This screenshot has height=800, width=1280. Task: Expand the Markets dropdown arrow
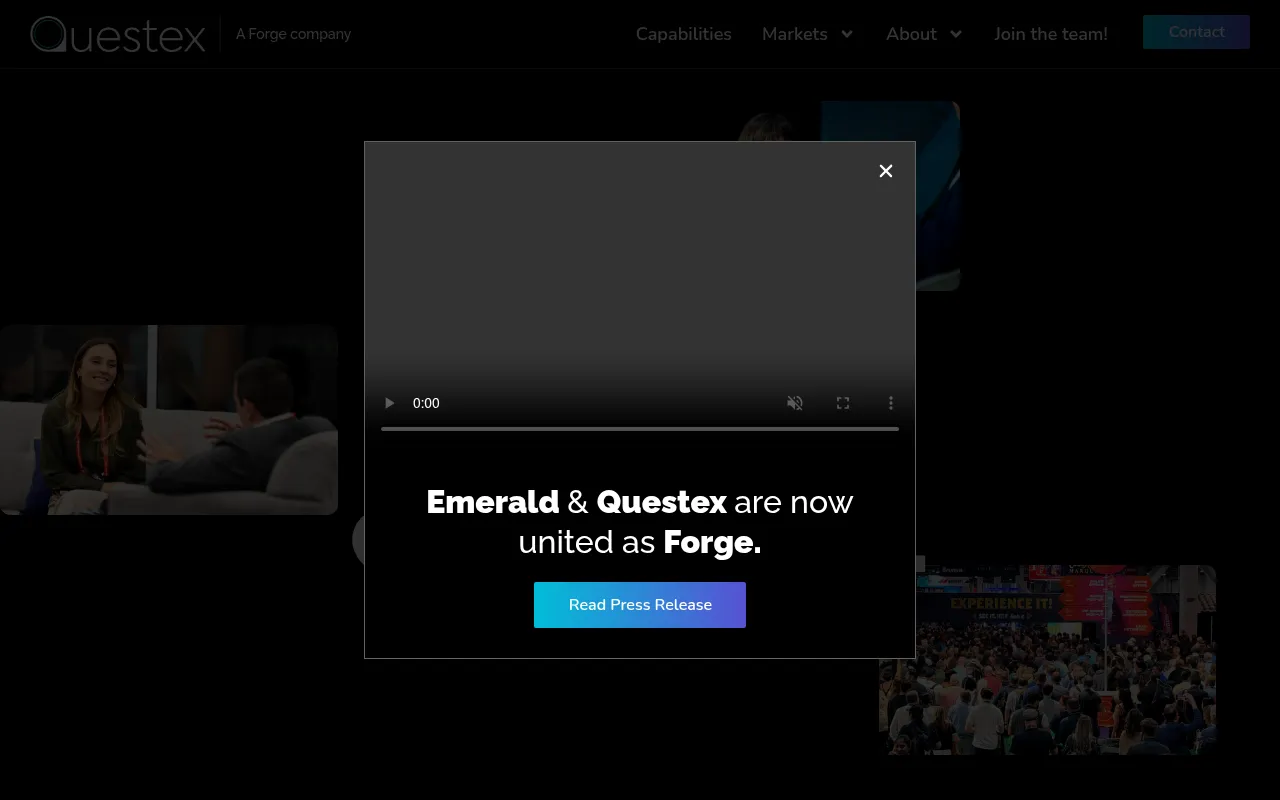847,34
